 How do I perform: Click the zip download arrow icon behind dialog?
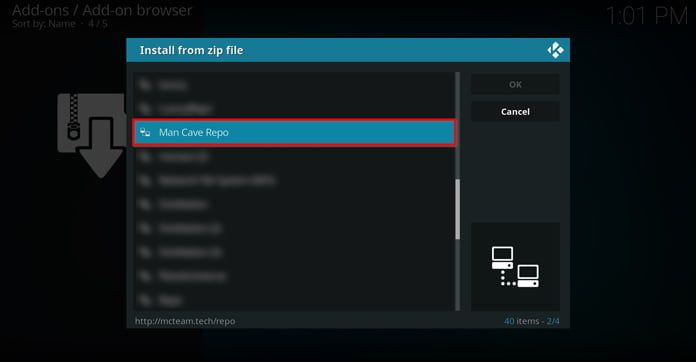[x=91, y=135]
